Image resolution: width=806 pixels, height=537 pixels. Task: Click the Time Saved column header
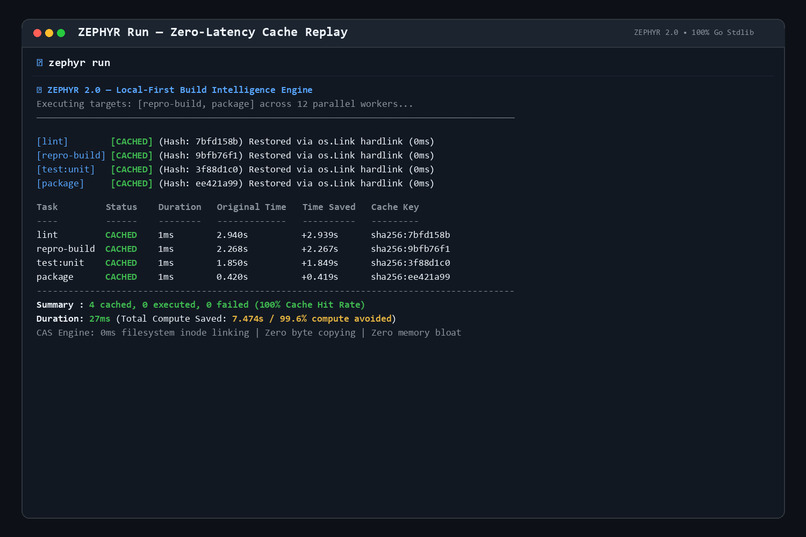click(x=328, y=207)
